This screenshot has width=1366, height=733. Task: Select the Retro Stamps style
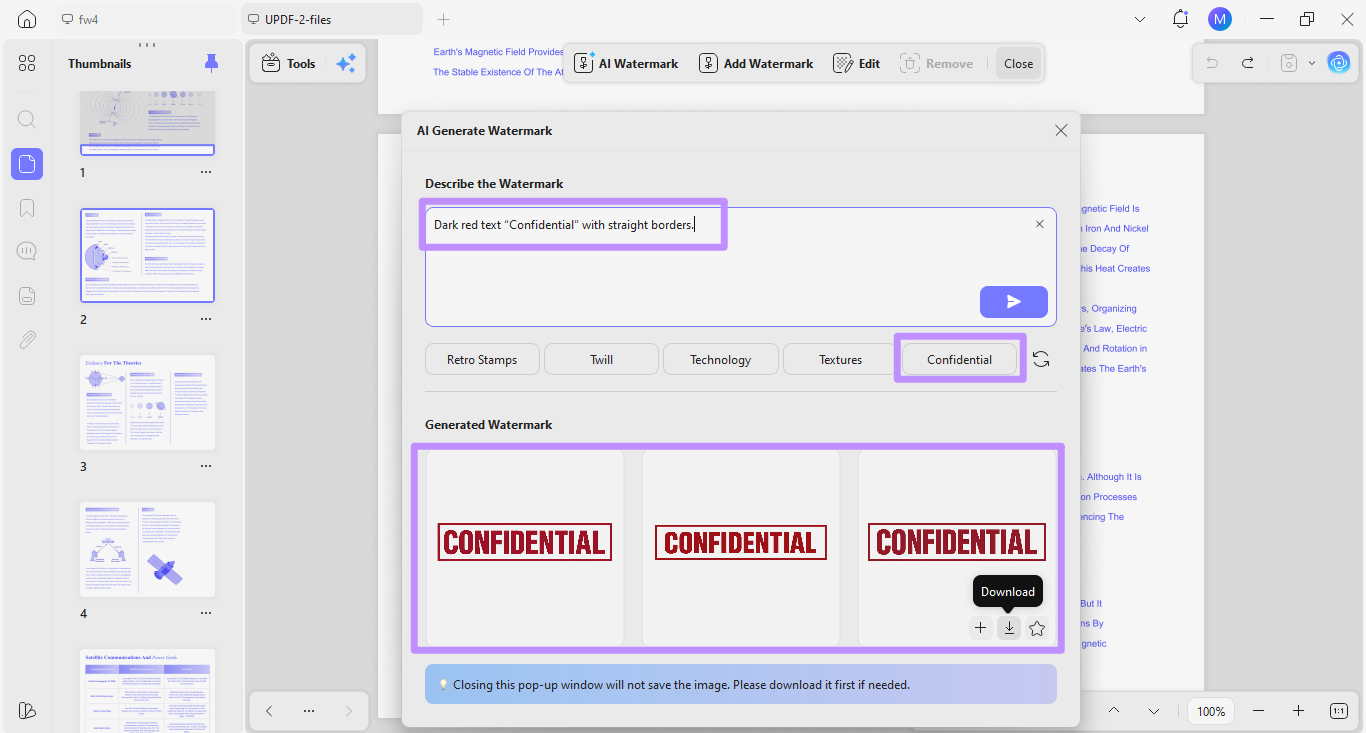pyautogui.click(x=482, y=360)
